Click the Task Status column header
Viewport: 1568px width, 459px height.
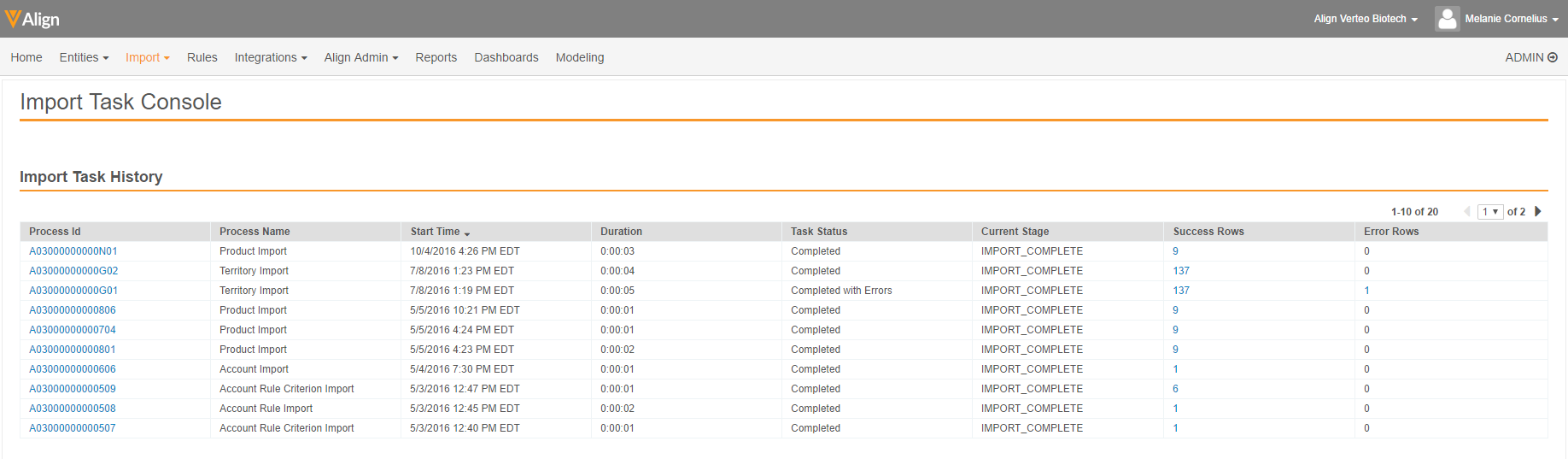point(819,232)
